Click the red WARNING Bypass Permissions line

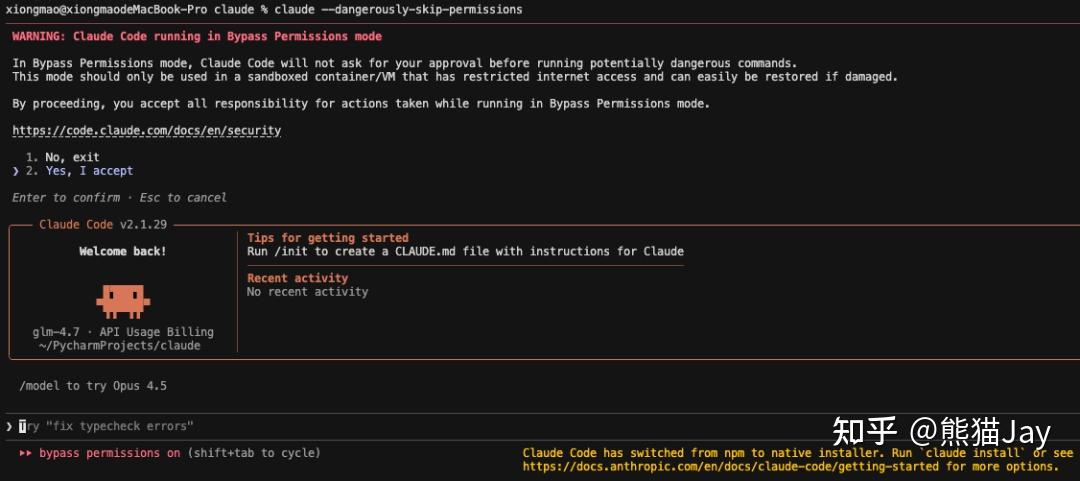197,36
